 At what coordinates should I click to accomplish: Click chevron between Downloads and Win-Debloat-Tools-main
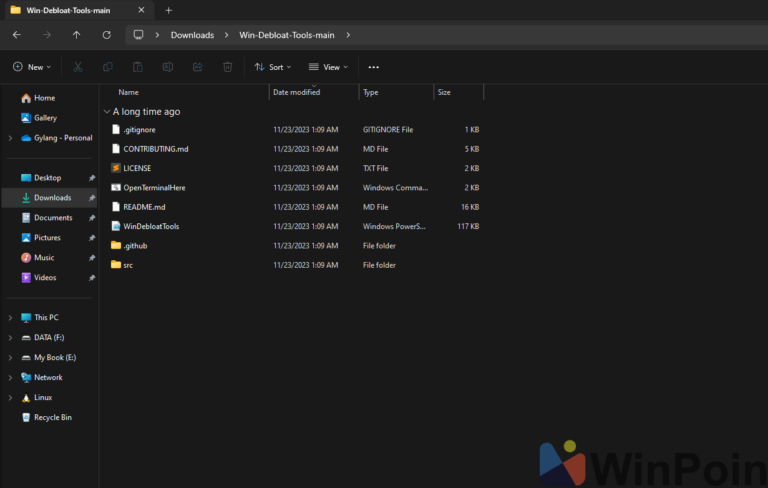tap(226, 35)
